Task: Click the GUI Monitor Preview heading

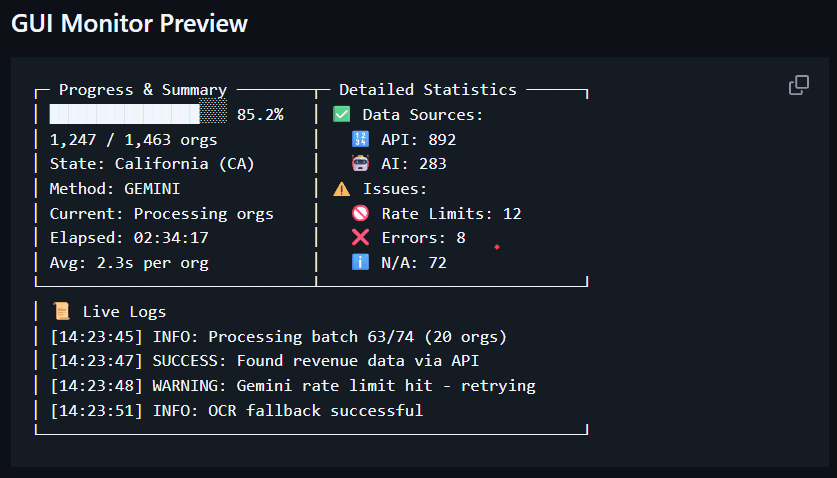Action: [x=130, y=23]
